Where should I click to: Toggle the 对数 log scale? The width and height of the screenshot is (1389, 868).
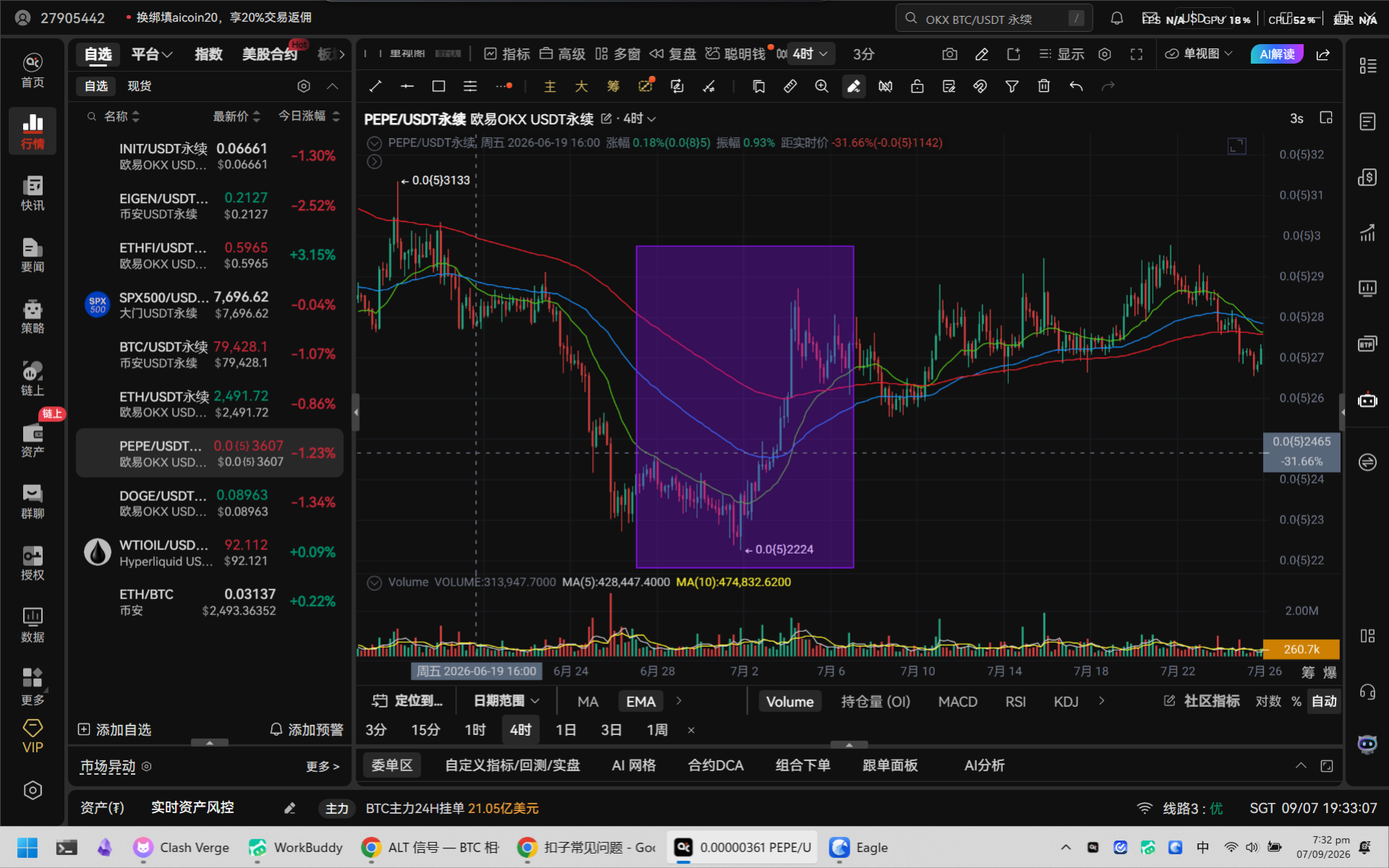tap(1268, 701)
